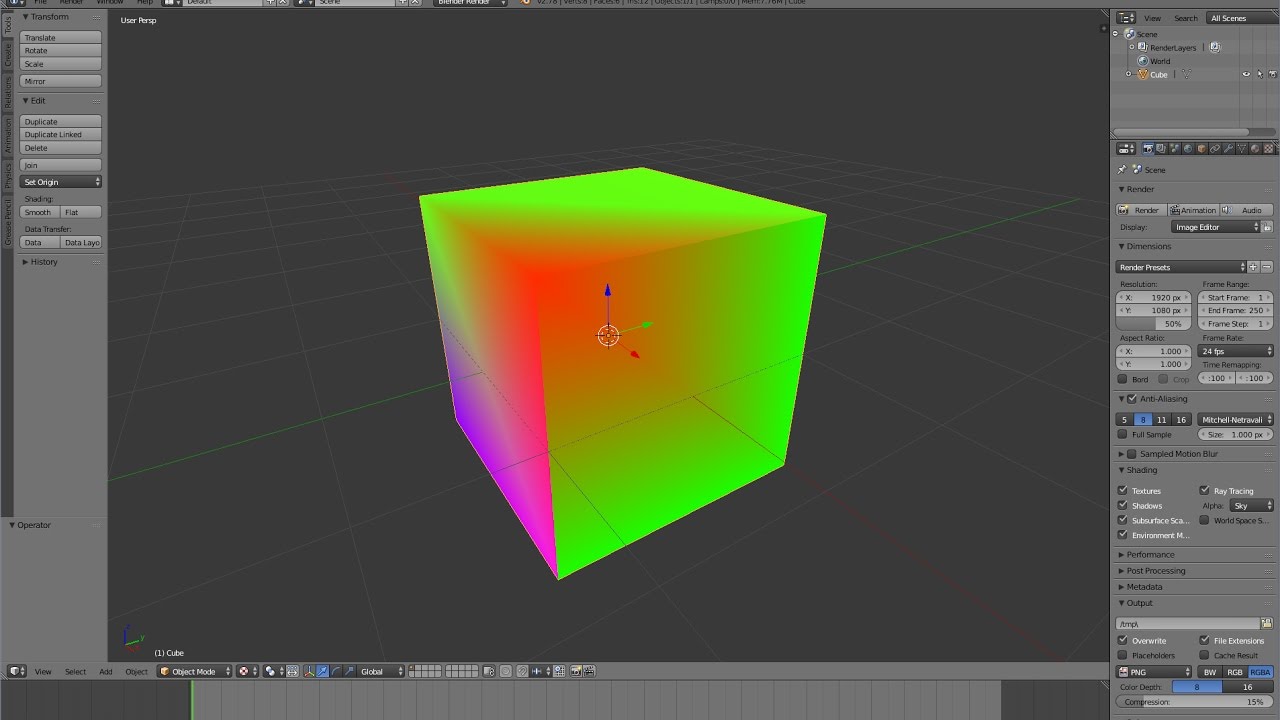Click the Cube mesh data icon in outliner
The height and width of the screenshot is (720, 1280).
coord(1187,74)
